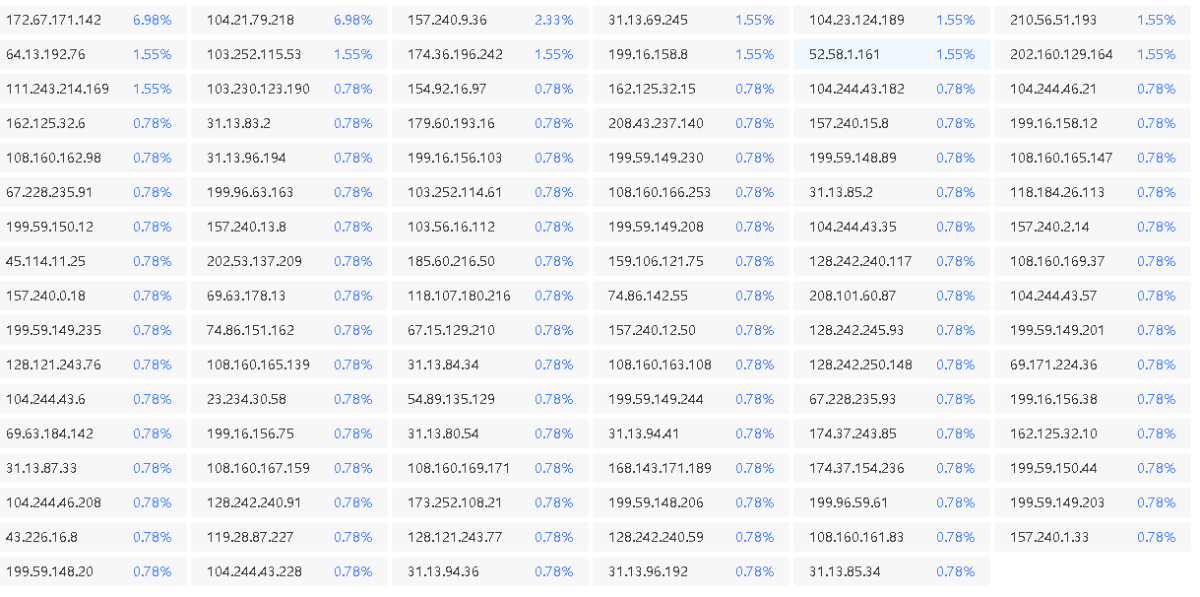
Task: Click the 6.98% link beside 172.67.171.142
Action: coord(152,20)
